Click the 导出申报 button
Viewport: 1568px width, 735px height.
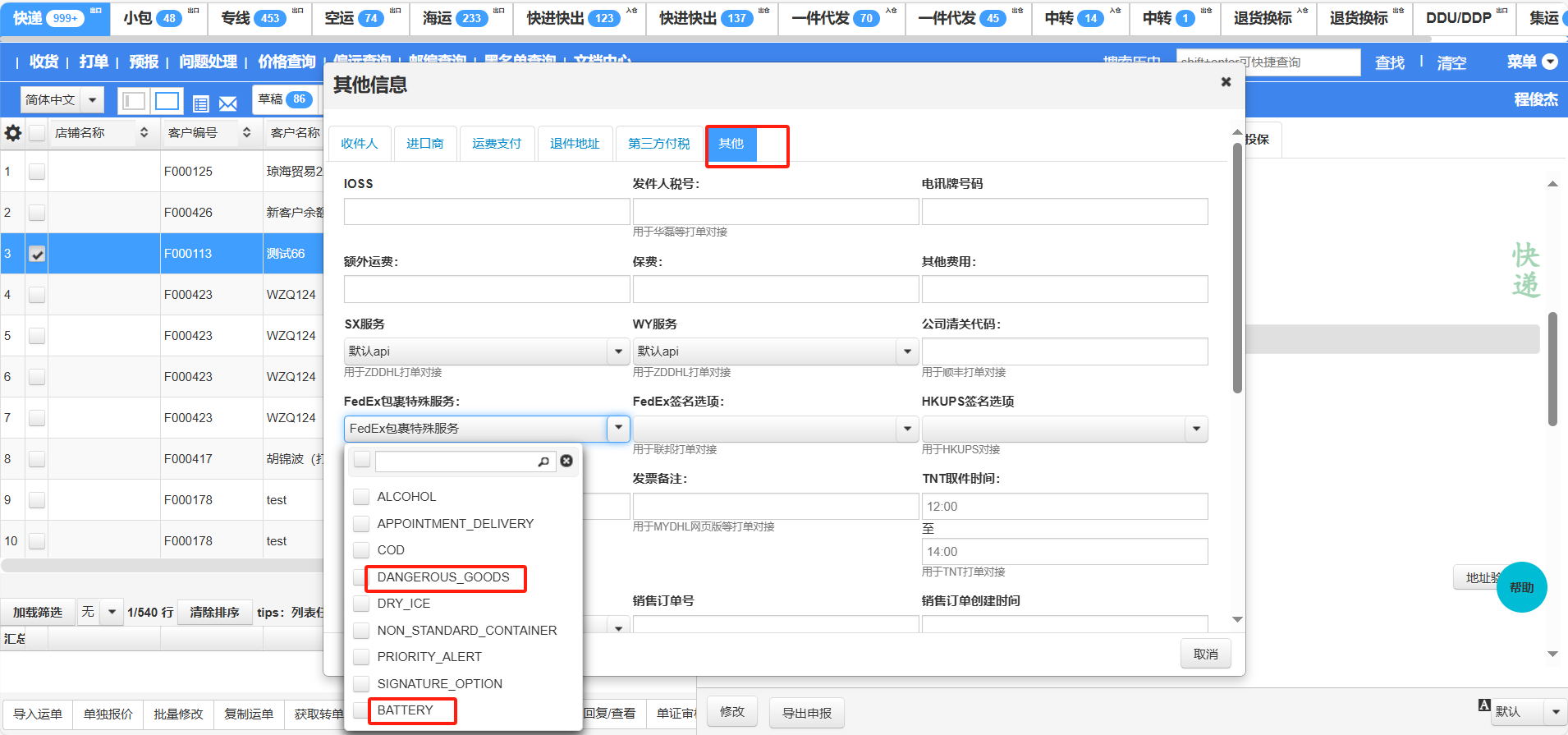point(807,713)
